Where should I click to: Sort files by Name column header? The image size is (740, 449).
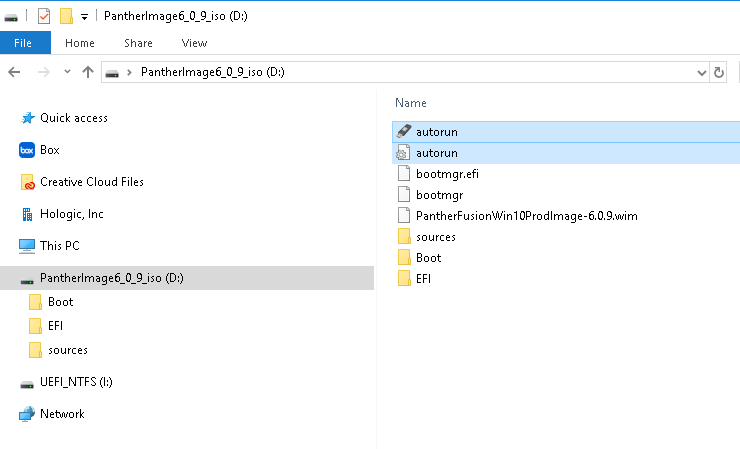click(411, 103)
